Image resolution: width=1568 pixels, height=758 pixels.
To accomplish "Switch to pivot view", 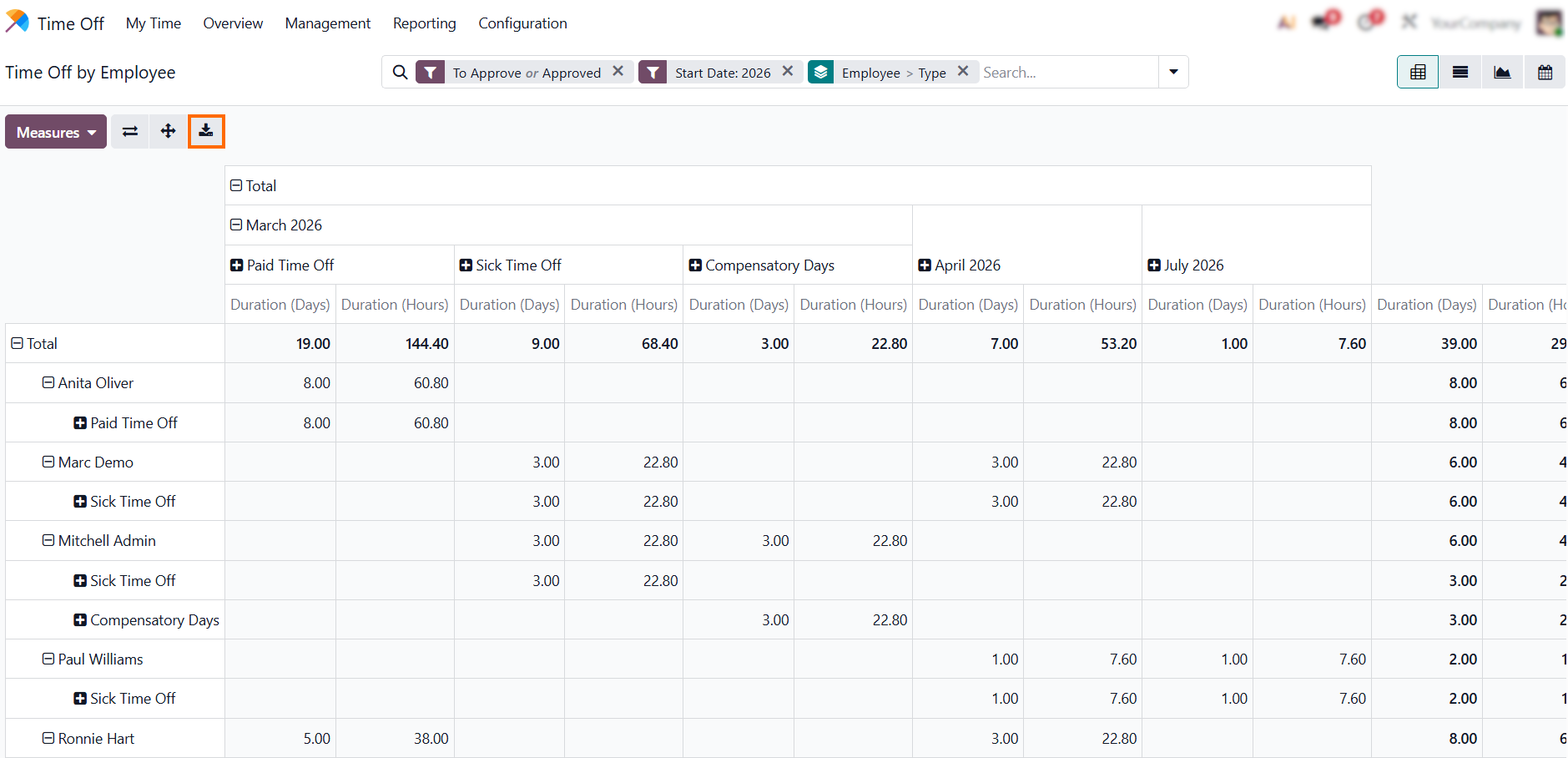I will pos(1417,73).
